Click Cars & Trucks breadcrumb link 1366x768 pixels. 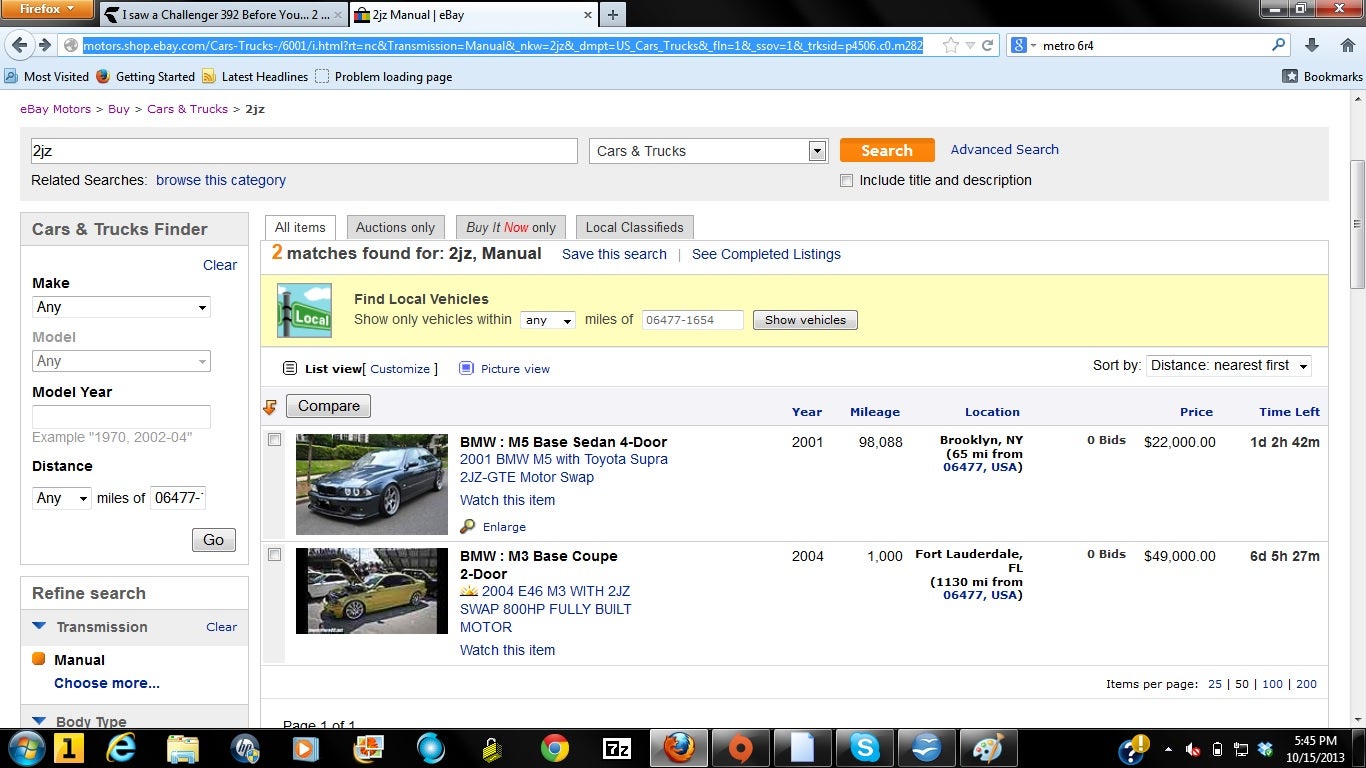[x=187, y=109]
